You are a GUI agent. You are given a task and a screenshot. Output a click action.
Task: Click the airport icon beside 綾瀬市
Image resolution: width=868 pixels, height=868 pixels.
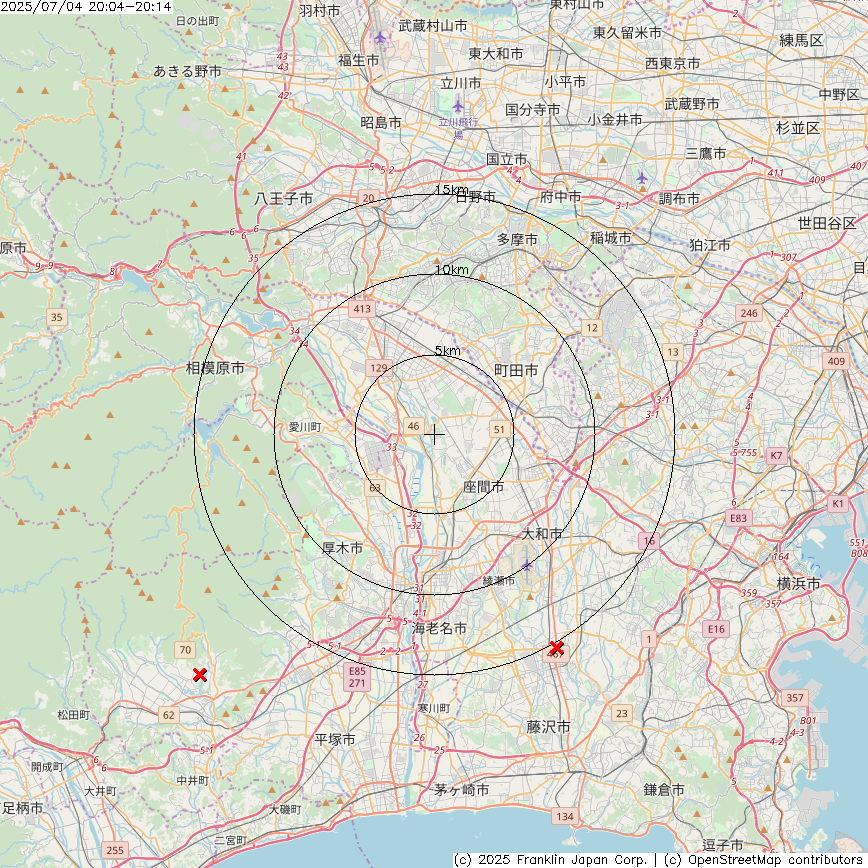point(526,566)
